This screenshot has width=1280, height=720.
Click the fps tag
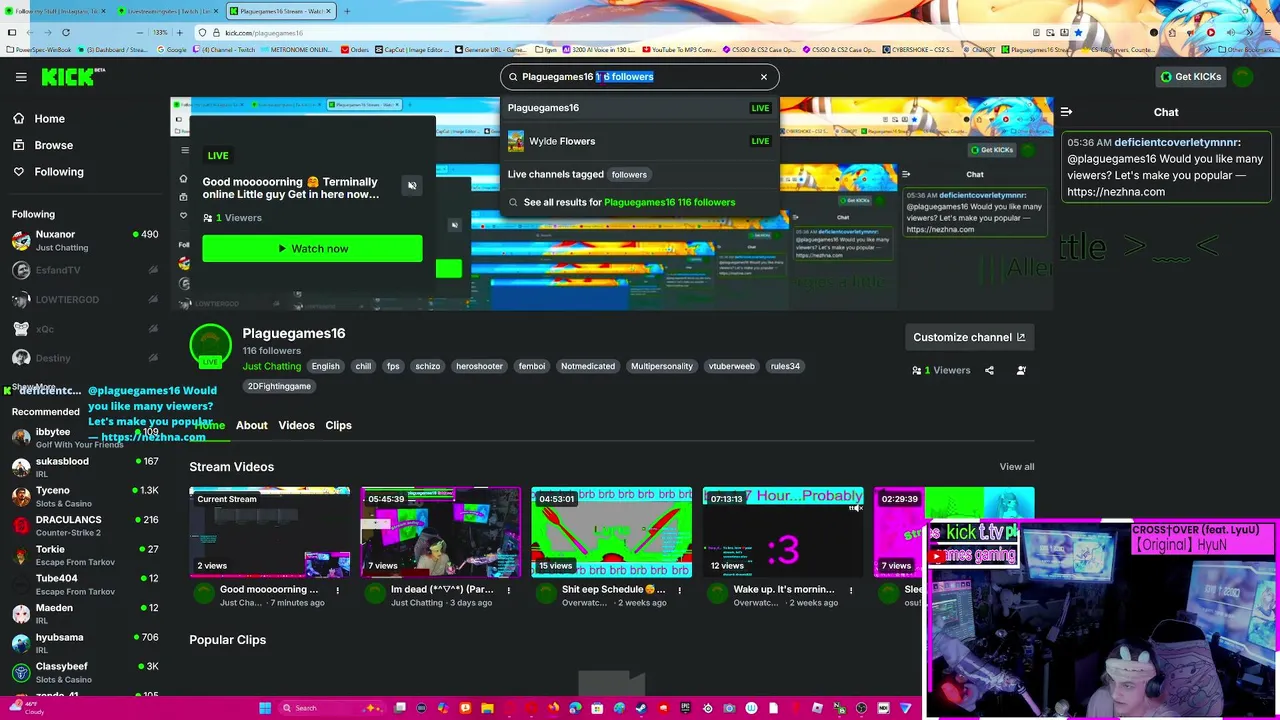[393, 366]
